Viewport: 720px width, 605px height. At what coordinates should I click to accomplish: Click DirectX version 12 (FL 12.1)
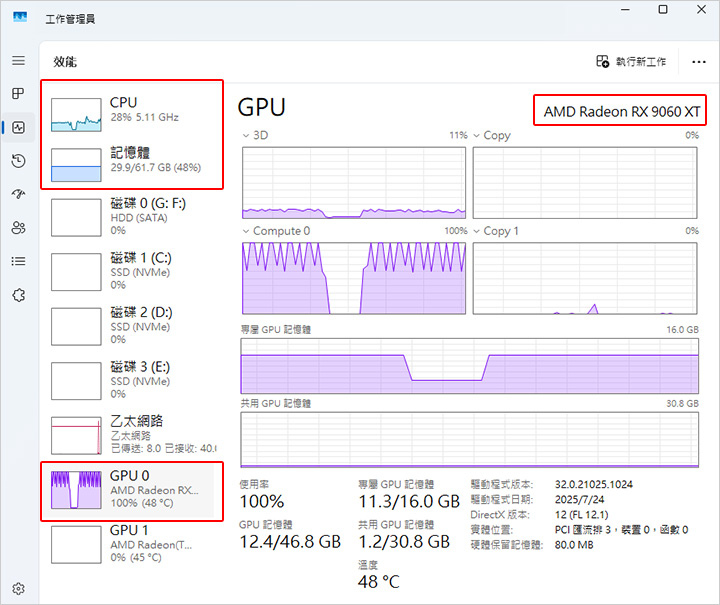coord(581,515)
